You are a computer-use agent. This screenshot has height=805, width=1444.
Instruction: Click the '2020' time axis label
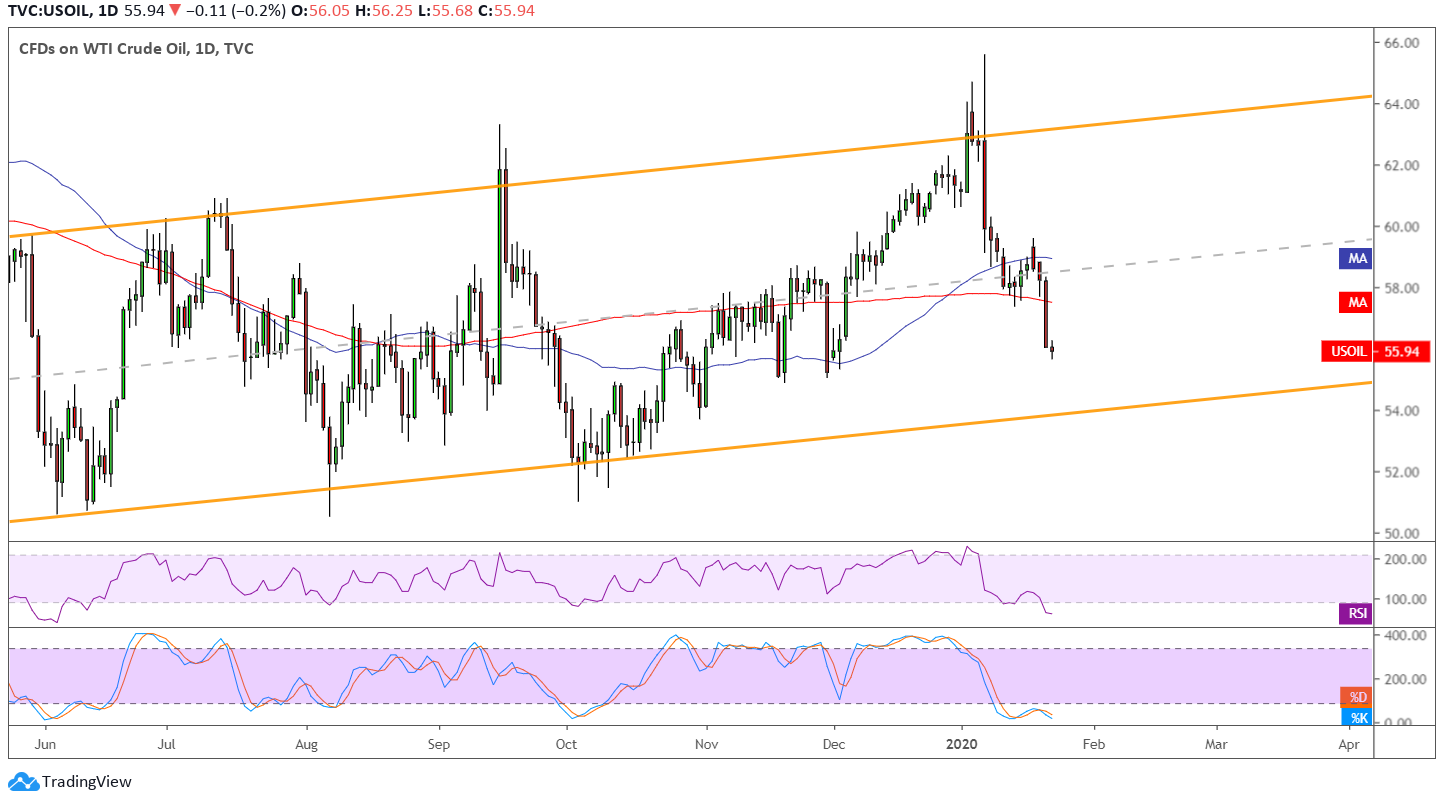click(963, 744)
